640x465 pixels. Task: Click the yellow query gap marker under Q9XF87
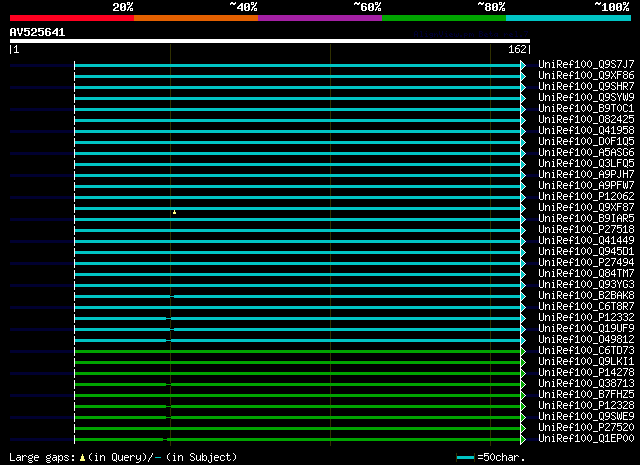[174, 212]
